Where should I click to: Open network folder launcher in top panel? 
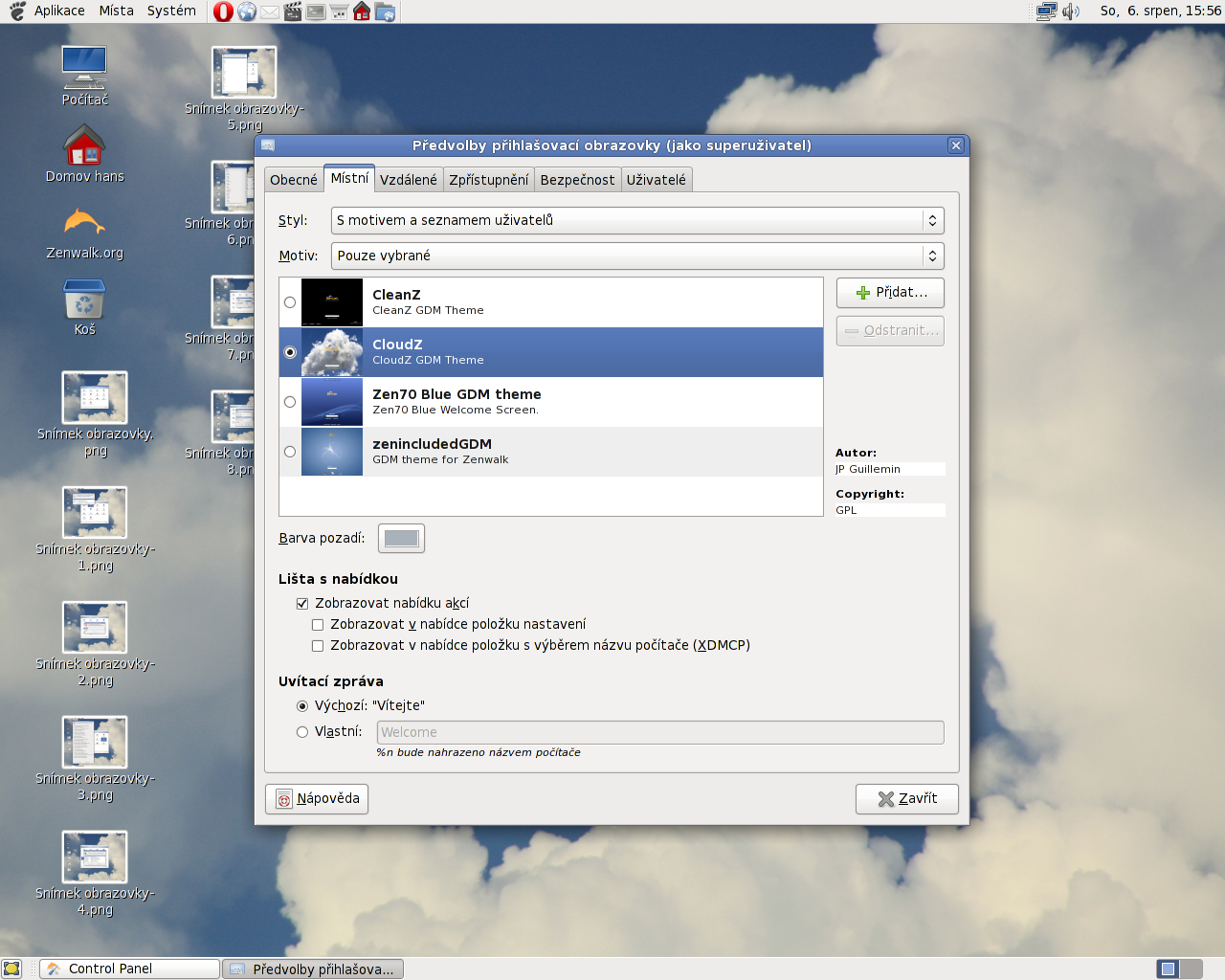click(385, 11)
